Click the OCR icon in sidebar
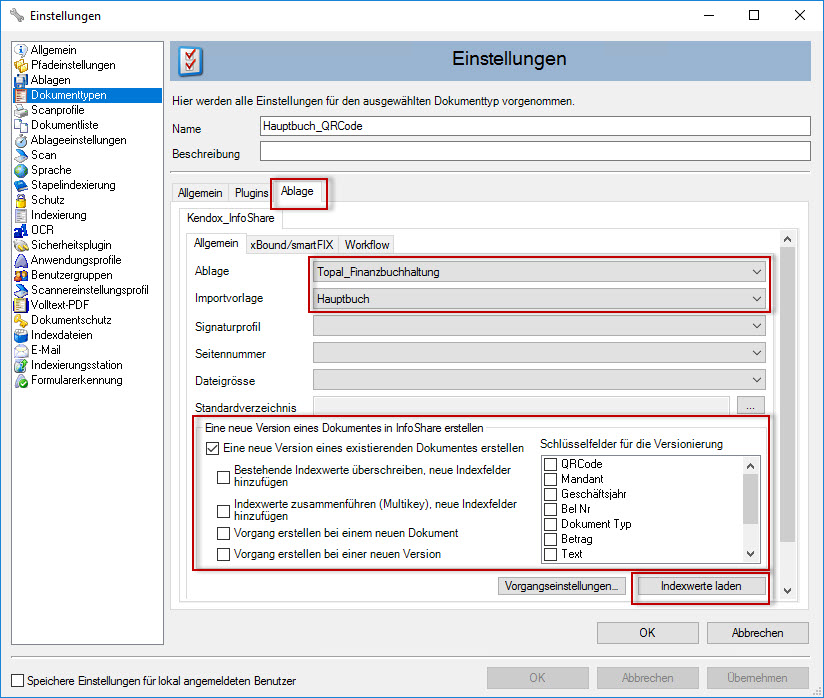 21,230
